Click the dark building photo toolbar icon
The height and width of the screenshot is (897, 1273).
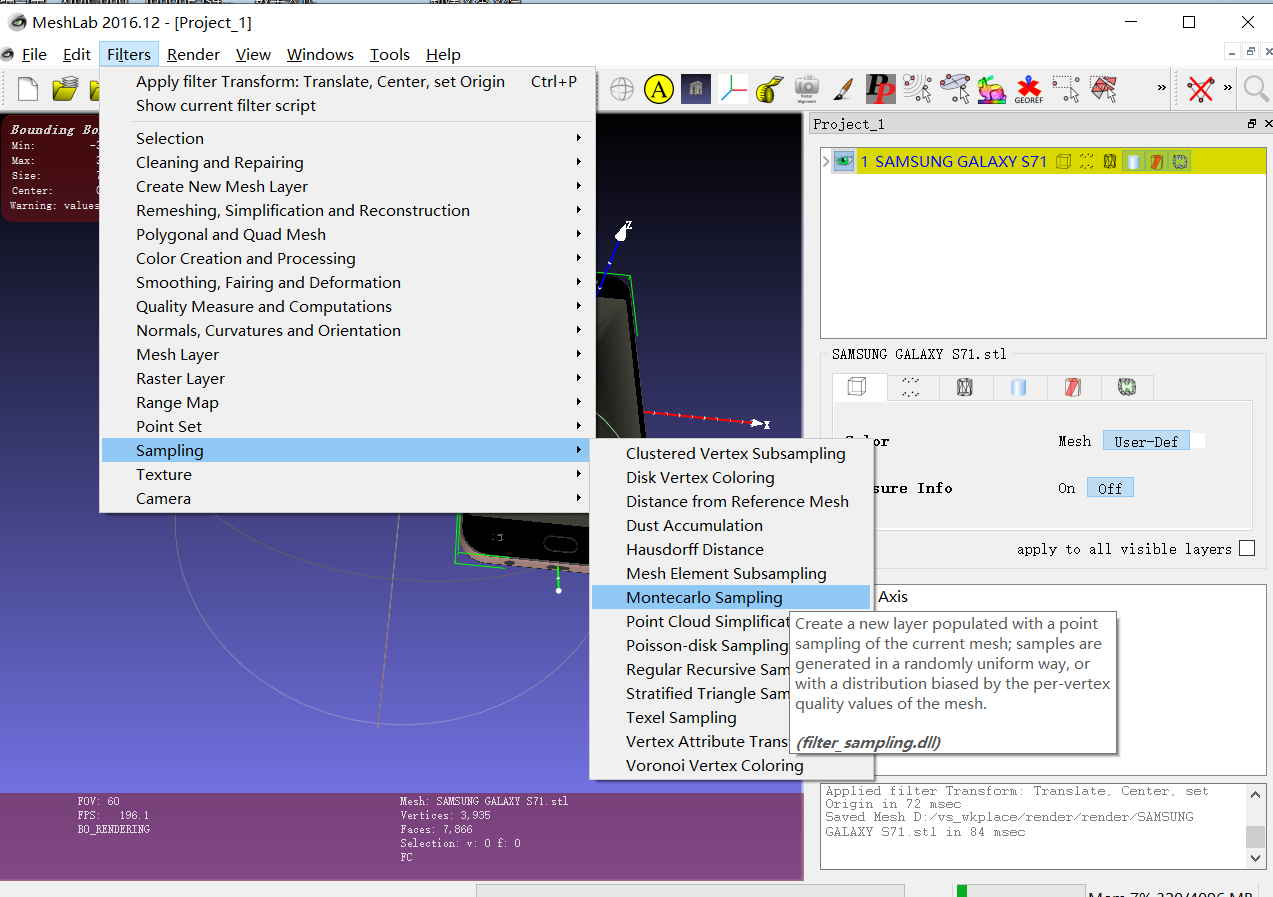tap(696, 89)
